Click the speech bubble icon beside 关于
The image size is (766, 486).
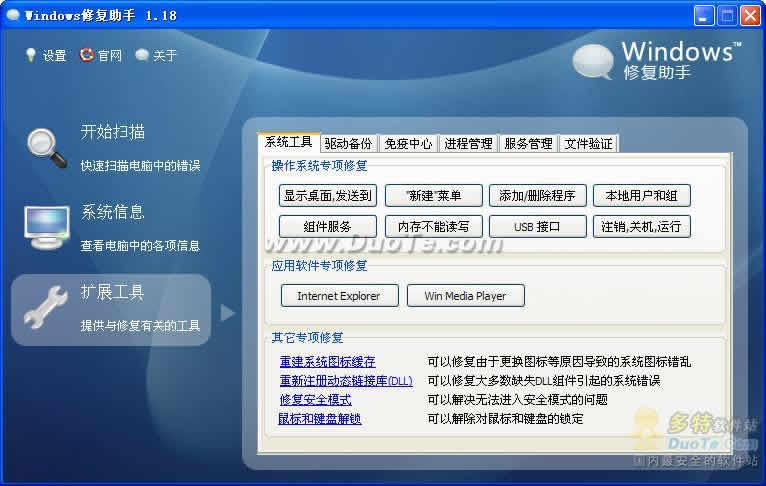(x=142, y=55)
